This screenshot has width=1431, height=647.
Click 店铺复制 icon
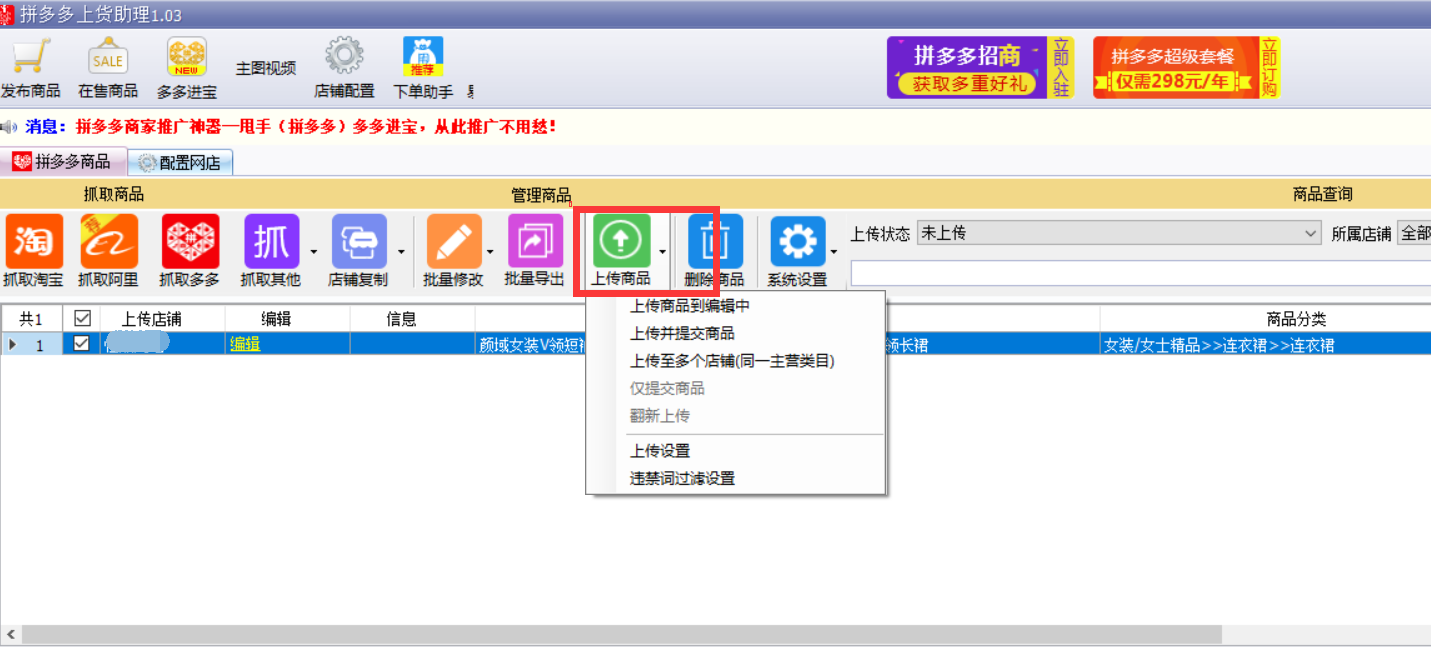tap(359, 242)
